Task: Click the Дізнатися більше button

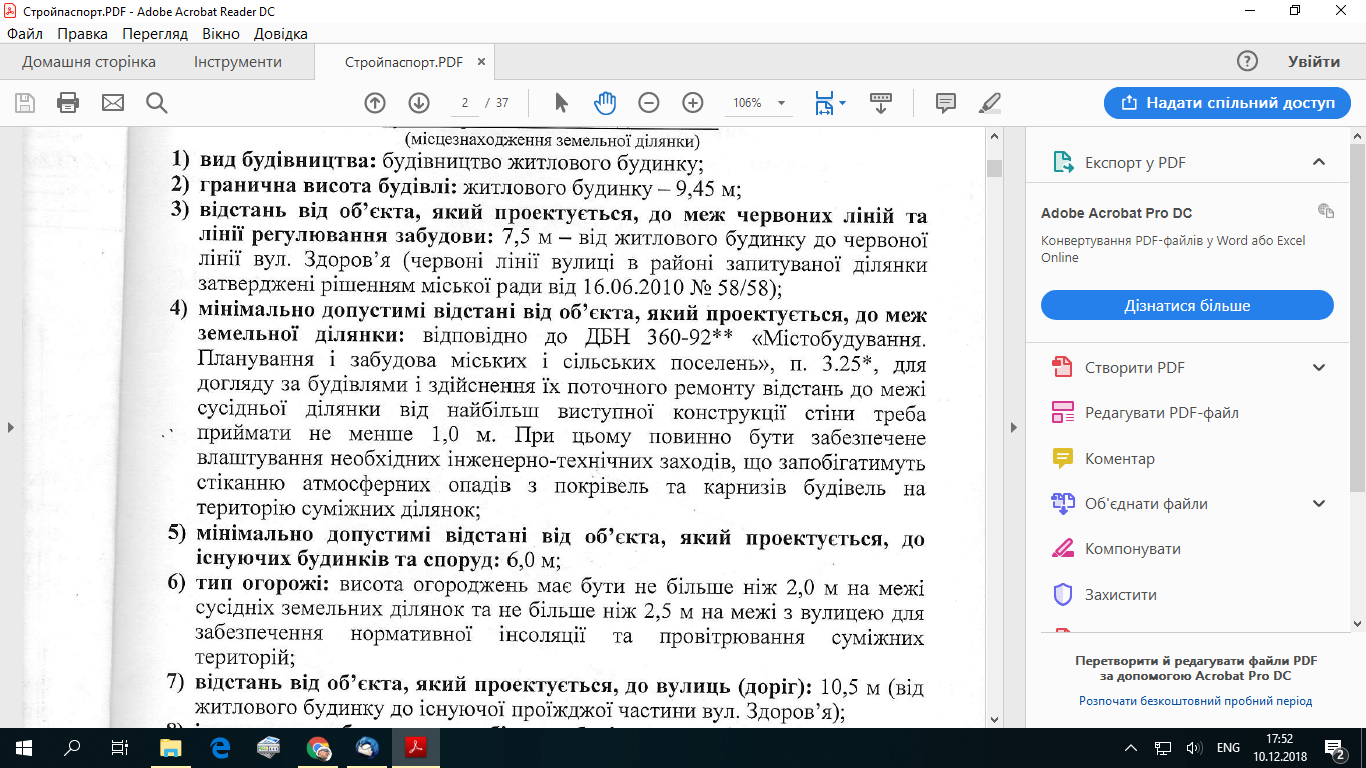Action: tap(1187, 305)
